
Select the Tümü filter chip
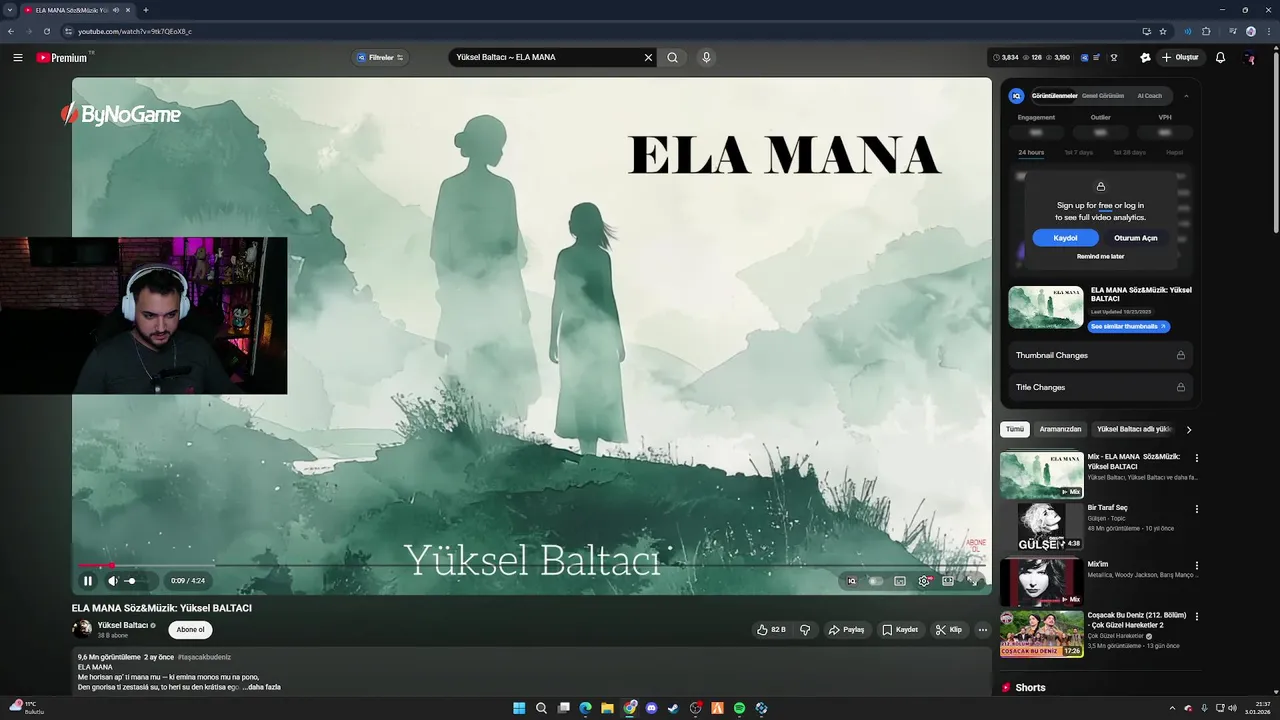click(1015, 429)
